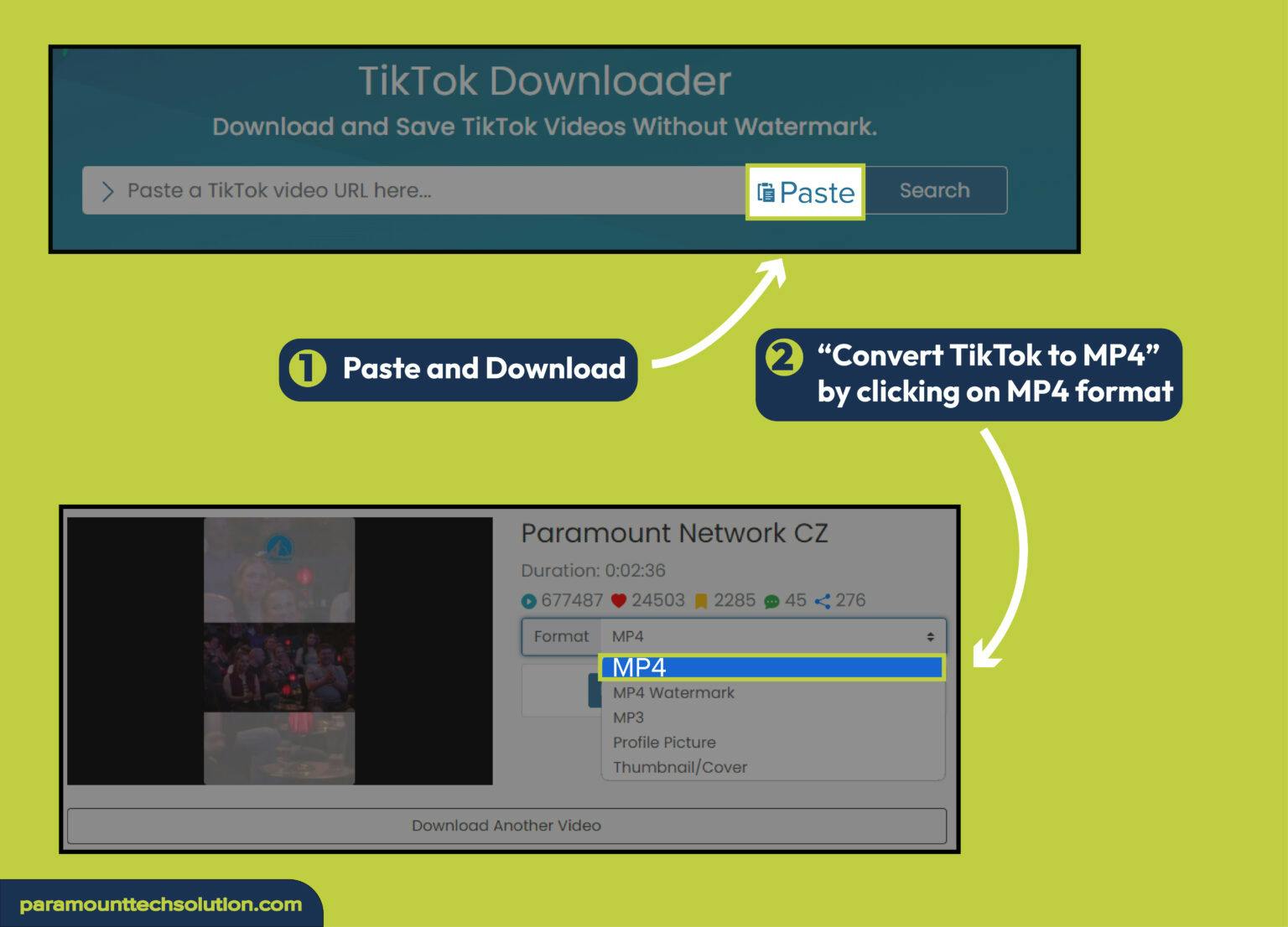Screen dimensions: 1288x927
Task: Click the Duration: 0:02:36 text
Action: point(593,570)
